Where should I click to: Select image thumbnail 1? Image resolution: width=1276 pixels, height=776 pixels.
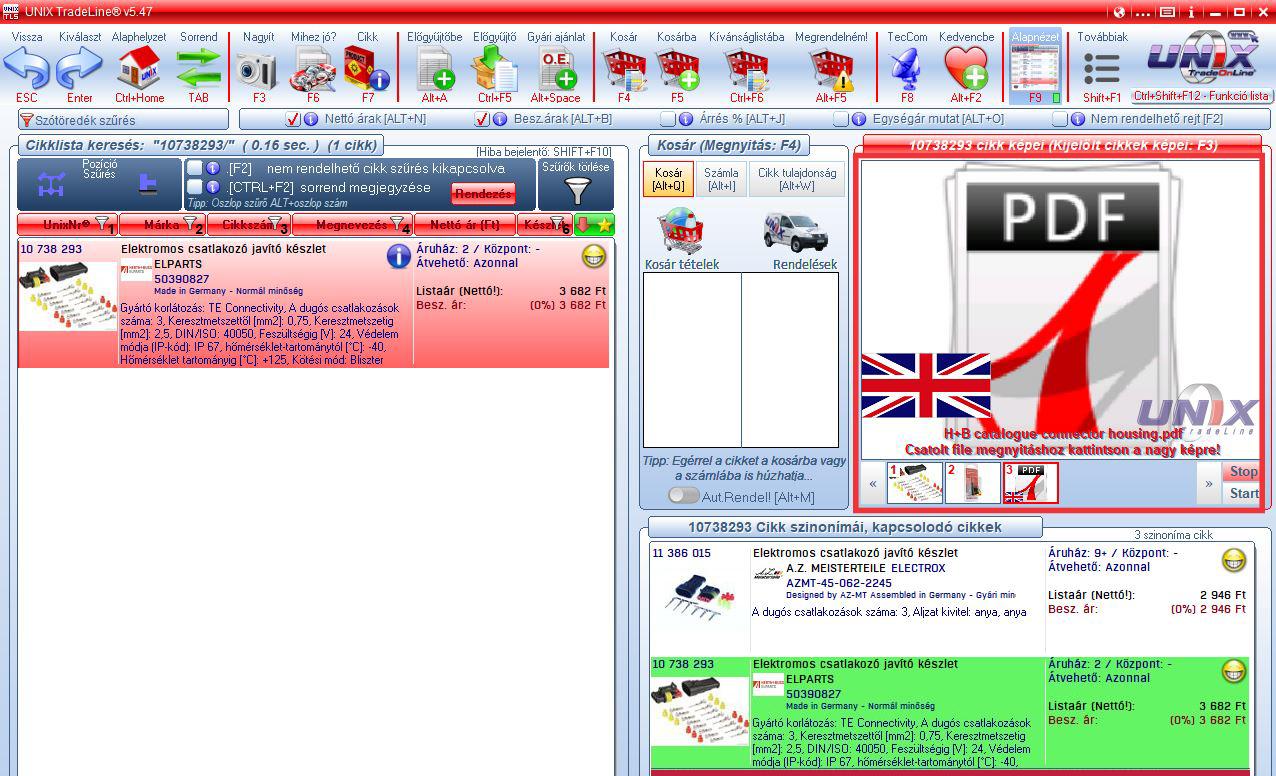[914, 483]
